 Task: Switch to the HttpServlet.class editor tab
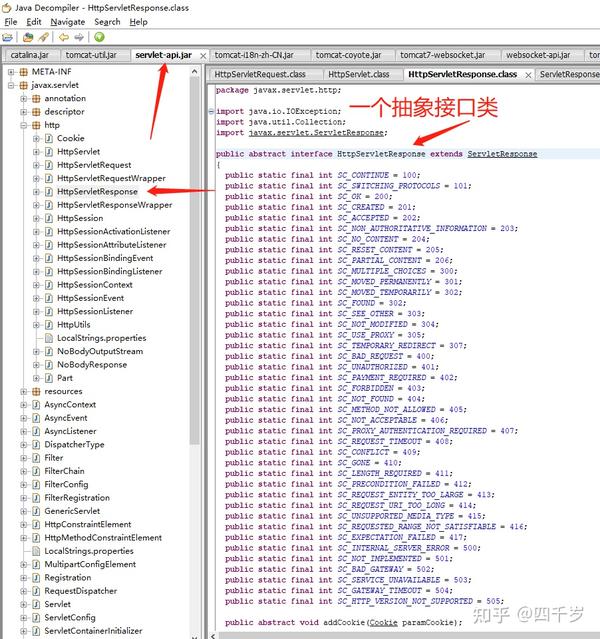pyautogui.click(x=359, y=75)
